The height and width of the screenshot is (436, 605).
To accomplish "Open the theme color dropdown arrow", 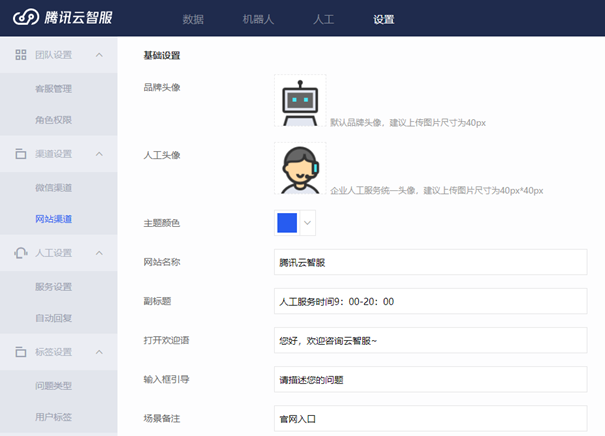I will [308, 223].
